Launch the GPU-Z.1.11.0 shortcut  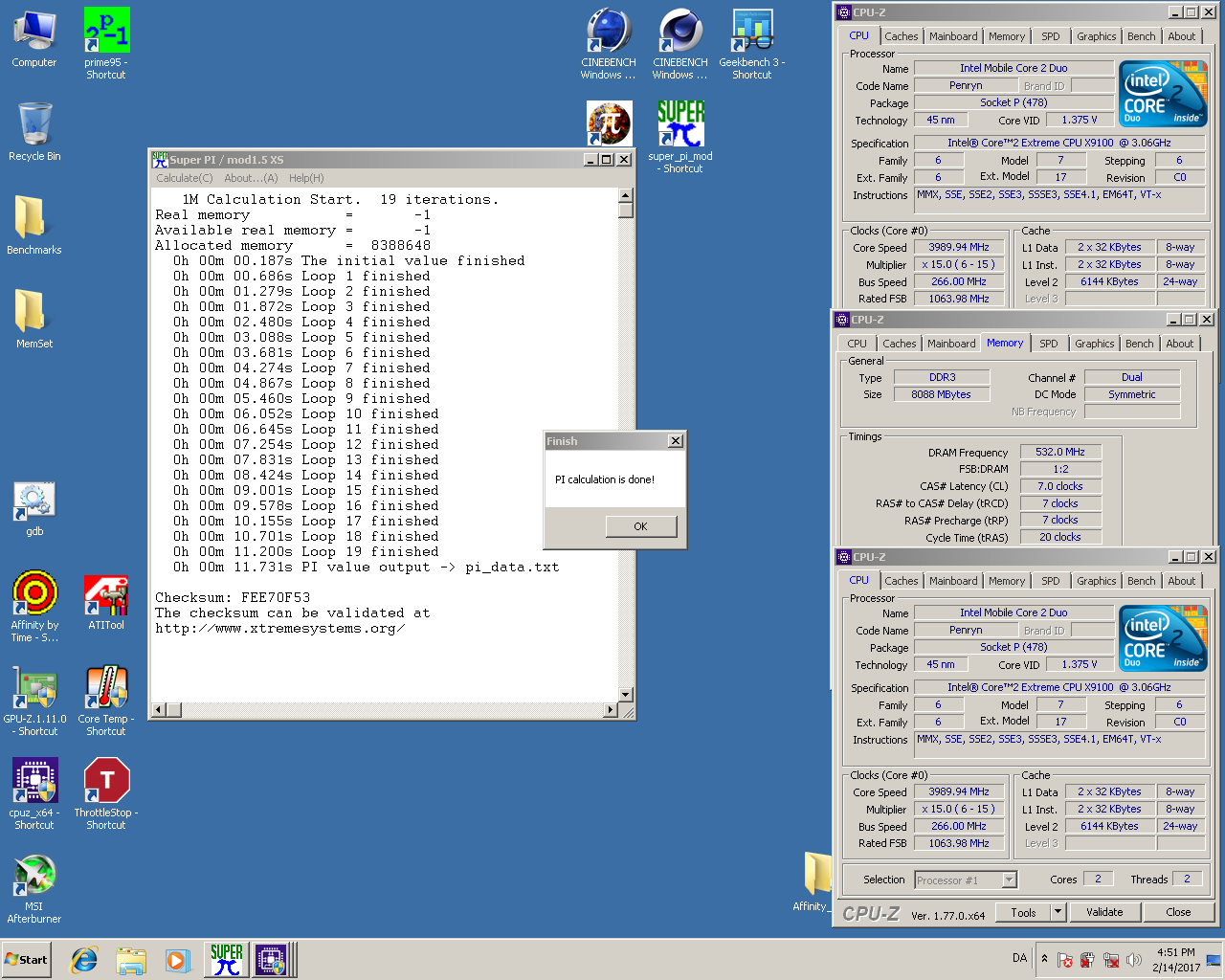point(34,701)
